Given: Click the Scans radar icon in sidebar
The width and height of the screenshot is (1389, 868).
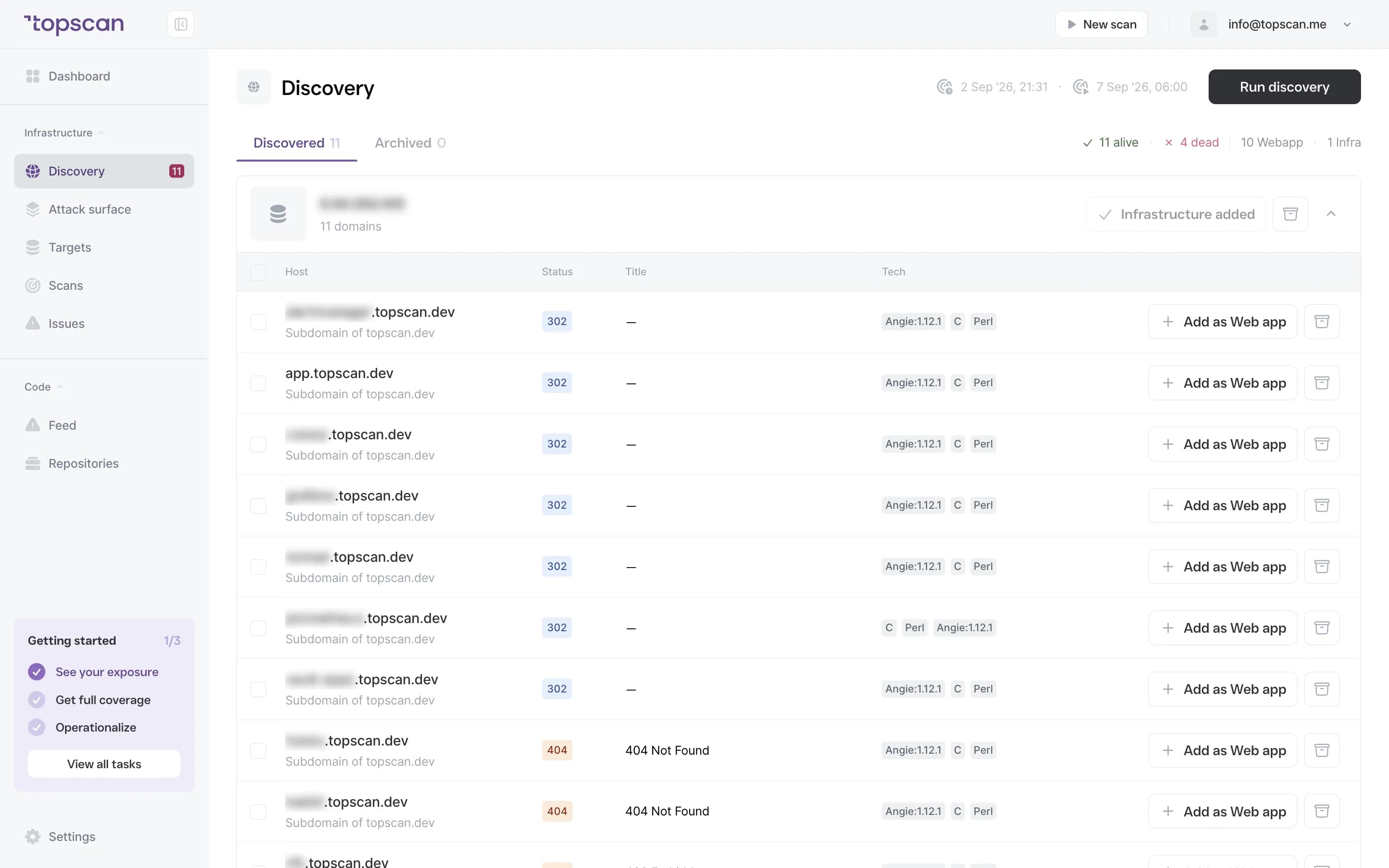Looking at the screenshot, I should coord(33,285).
